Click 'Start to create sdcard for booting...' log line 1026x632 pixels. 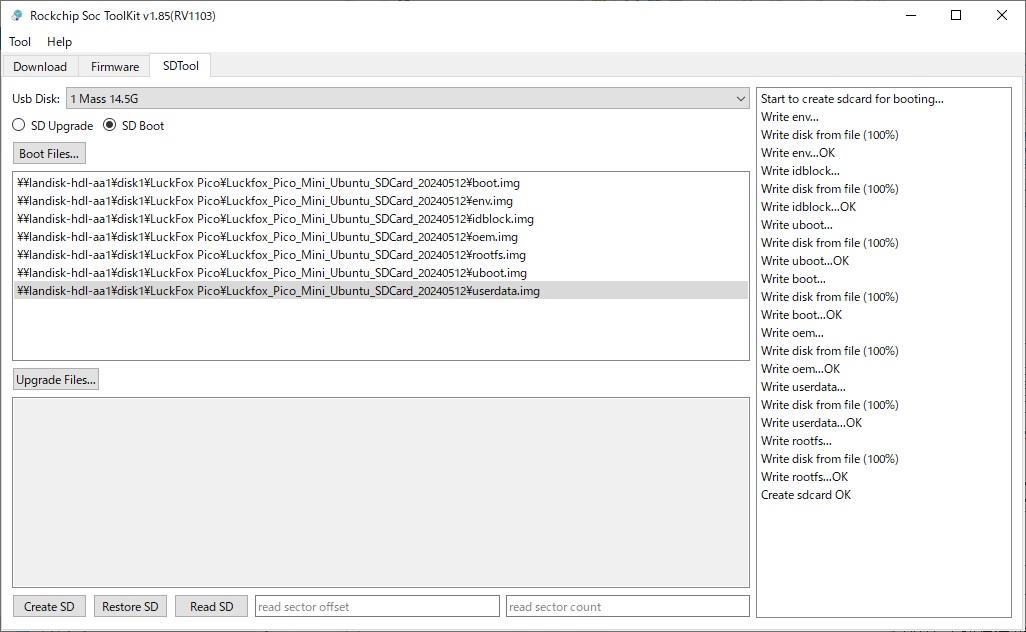pos(852,99)
